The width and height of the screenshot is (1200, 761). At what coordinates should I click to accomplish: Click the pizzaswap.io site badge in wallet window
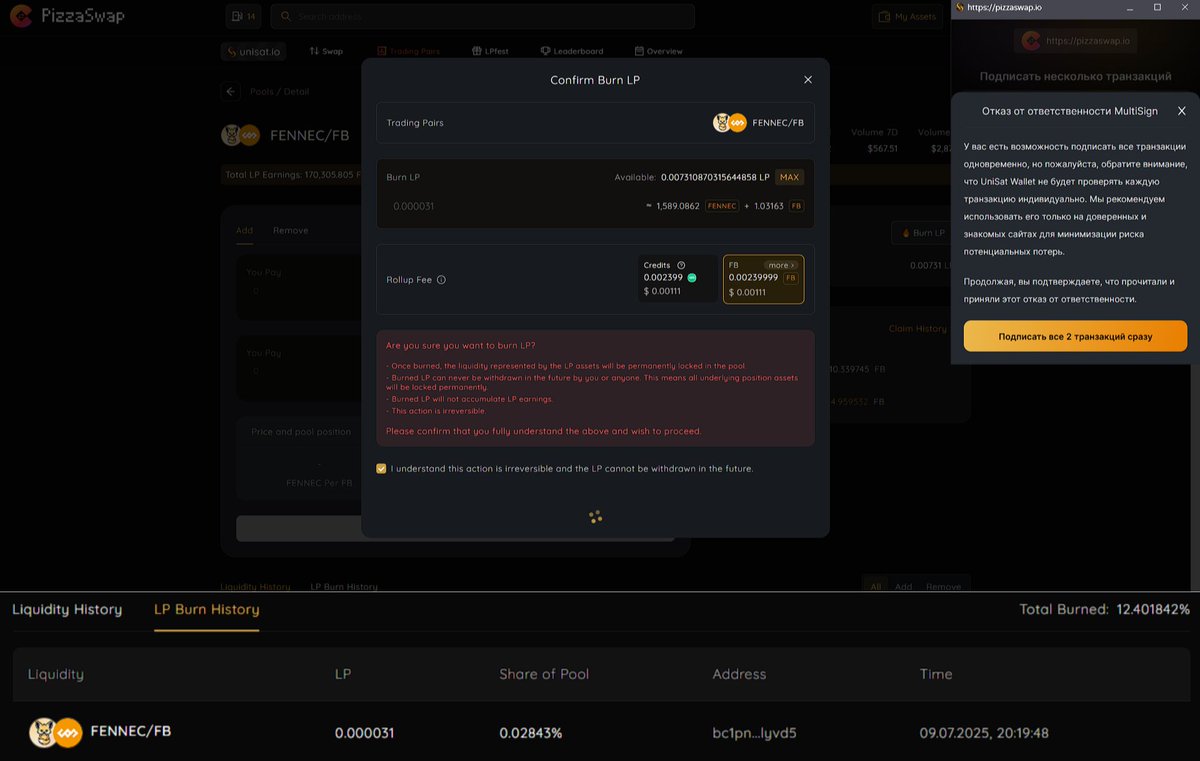1075,41
